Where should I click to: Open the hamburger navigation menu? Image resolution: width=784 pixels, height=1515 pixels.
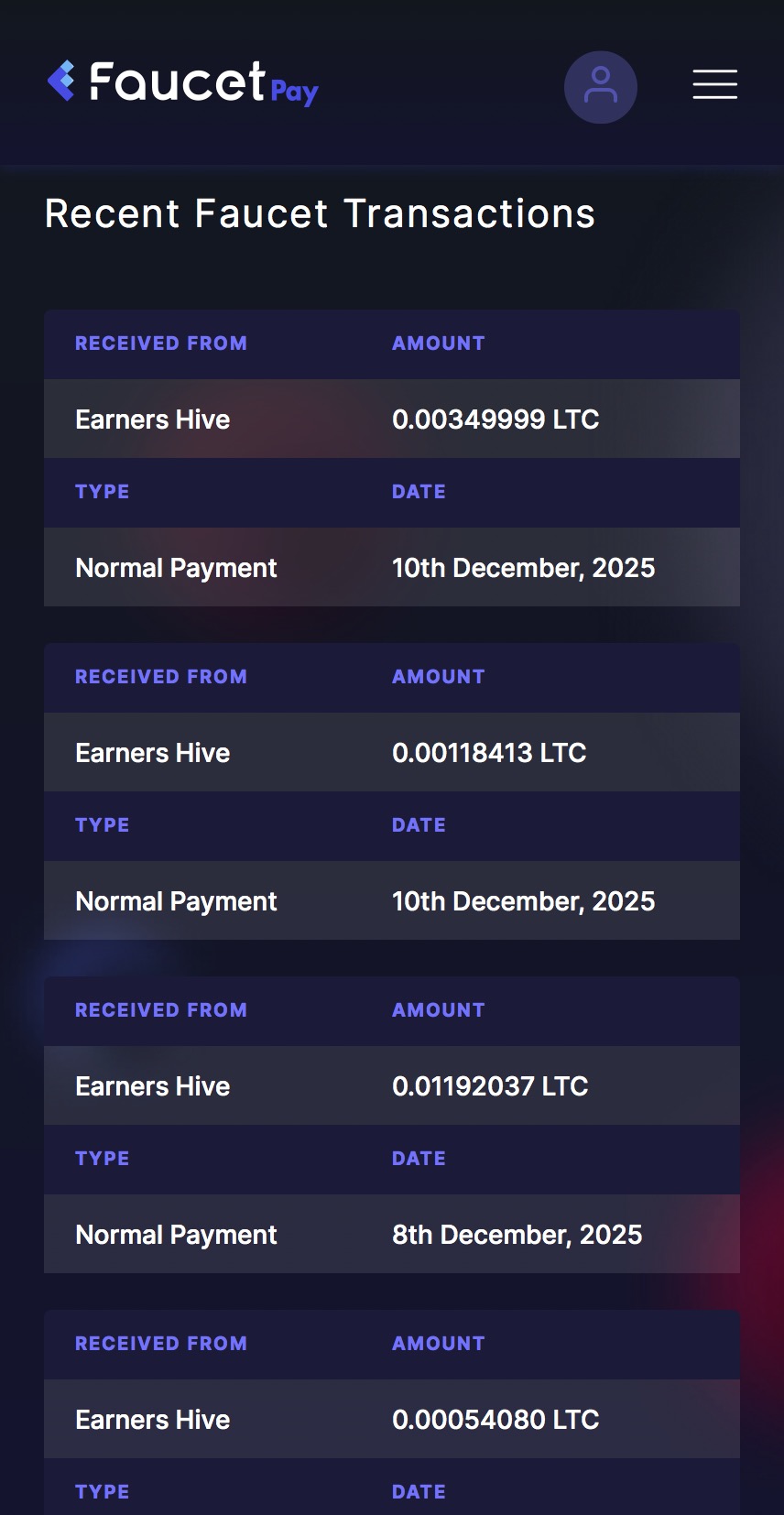(714, 84)
